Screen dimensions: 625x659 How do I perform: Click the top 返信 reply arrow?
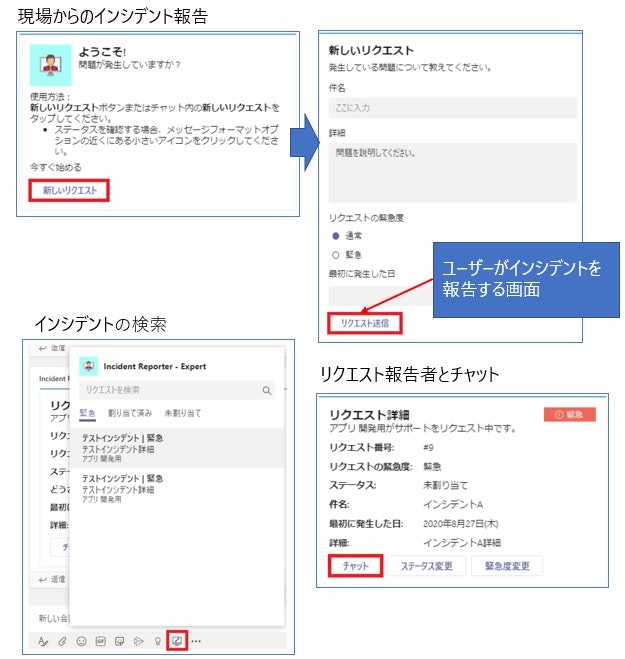(42, 348)
